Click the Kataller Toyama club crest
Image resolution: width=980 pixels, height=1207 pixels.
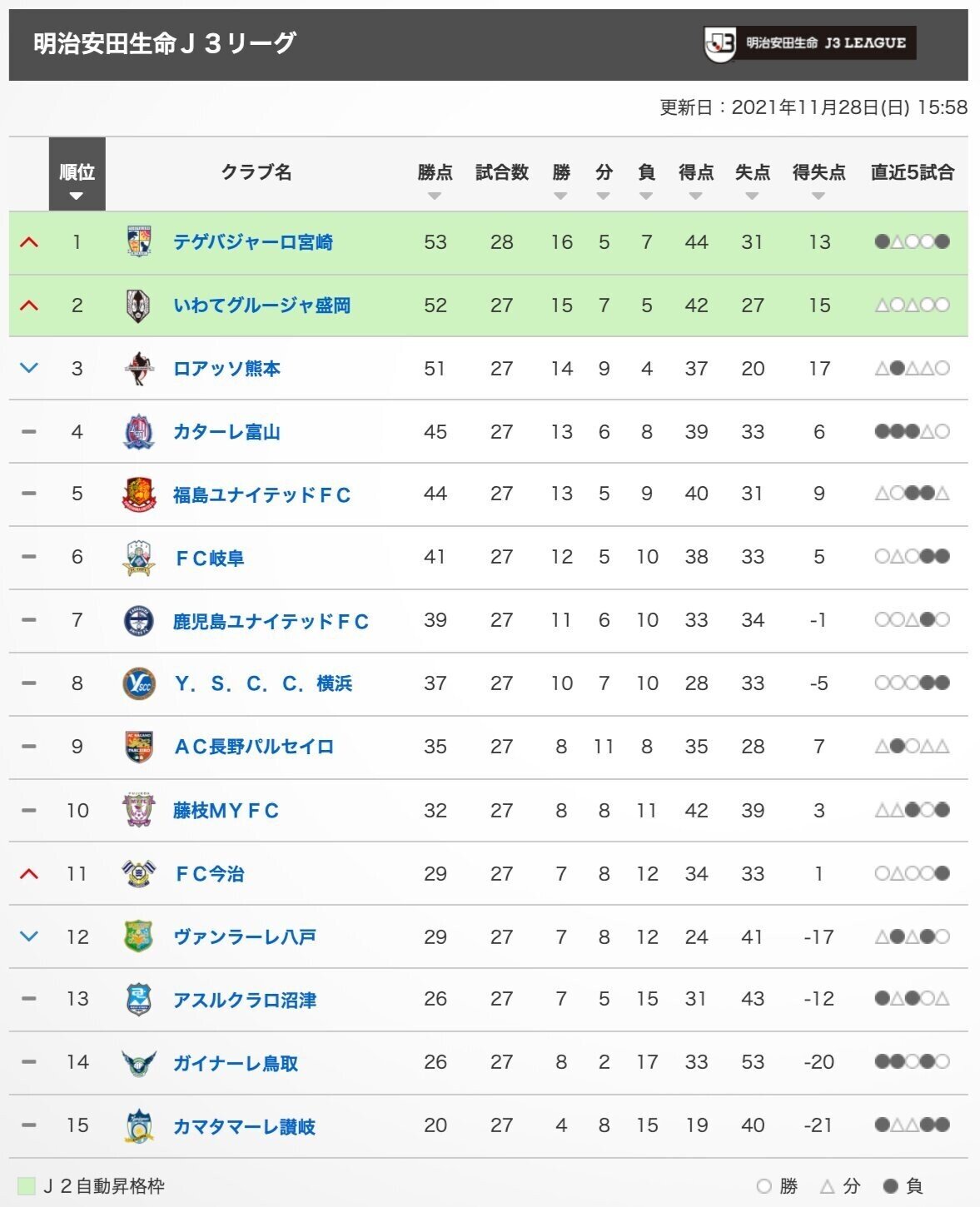139,432
